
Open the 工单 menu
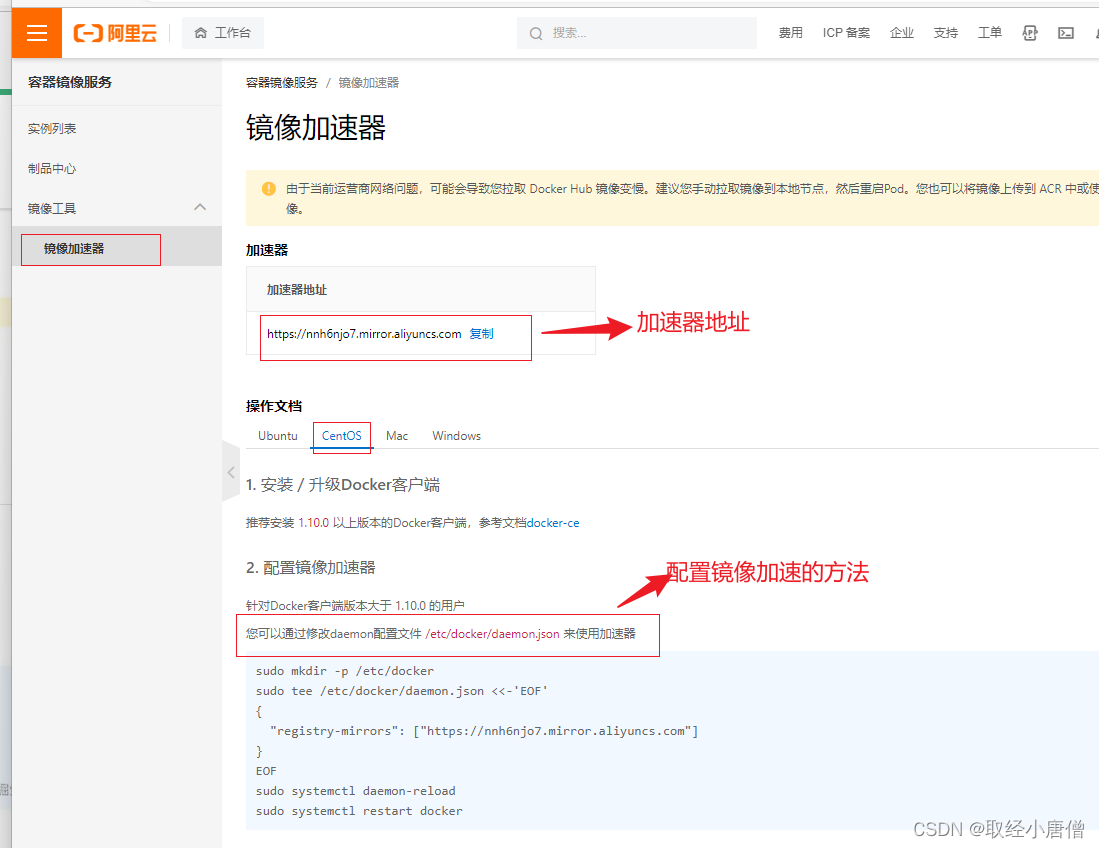pos(990,33)
